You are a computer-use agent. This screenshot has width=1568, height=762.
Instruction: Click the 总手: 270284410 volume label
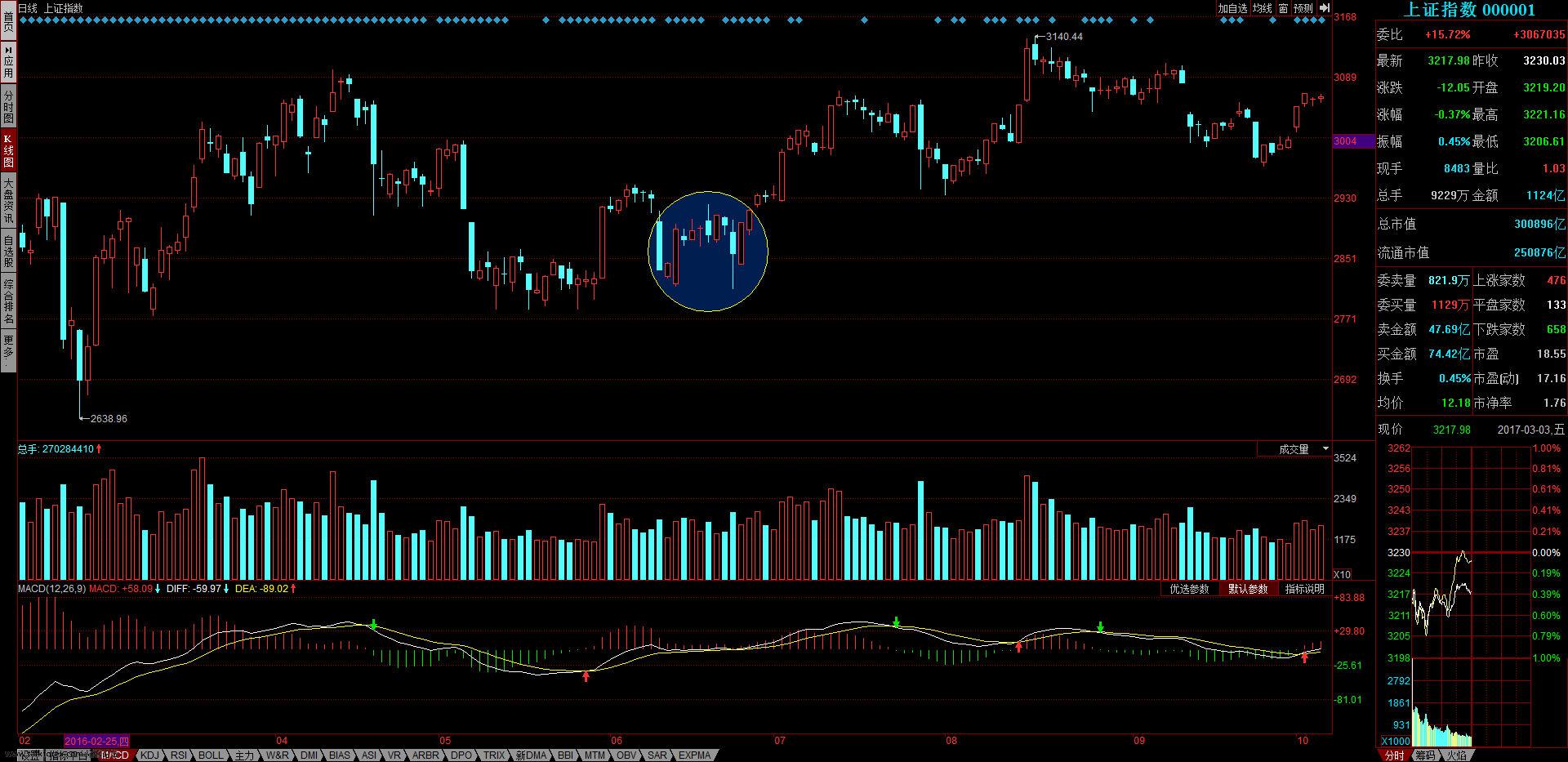56,449
